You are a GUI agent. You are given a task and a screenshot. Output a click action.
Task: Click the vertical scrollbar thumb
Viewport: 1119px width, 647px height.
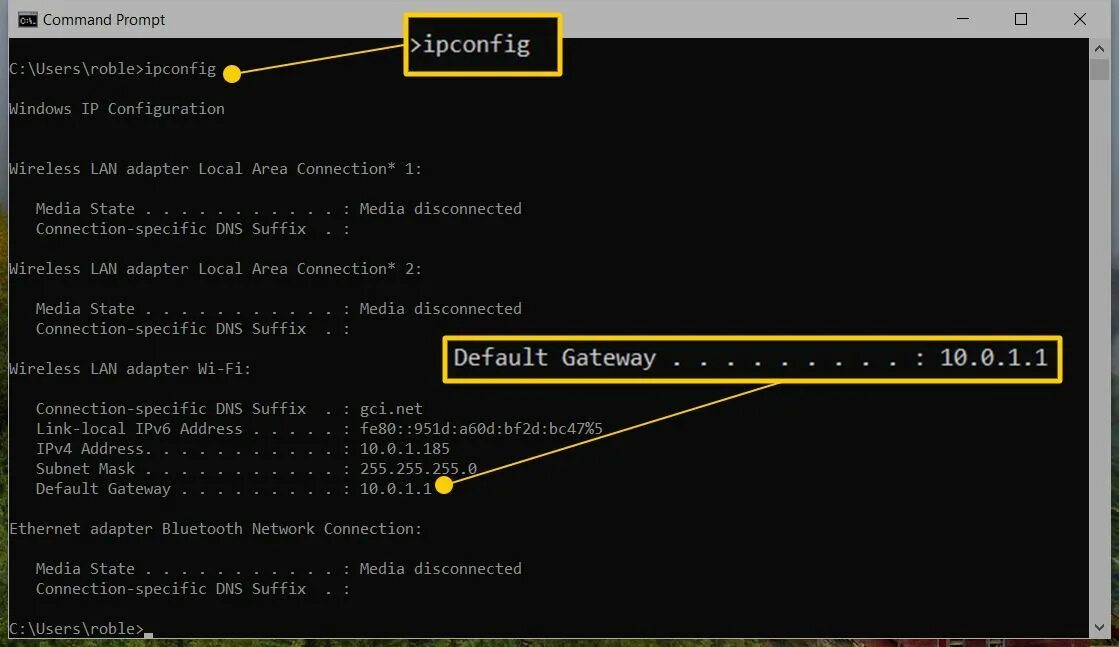(1099, 70)
